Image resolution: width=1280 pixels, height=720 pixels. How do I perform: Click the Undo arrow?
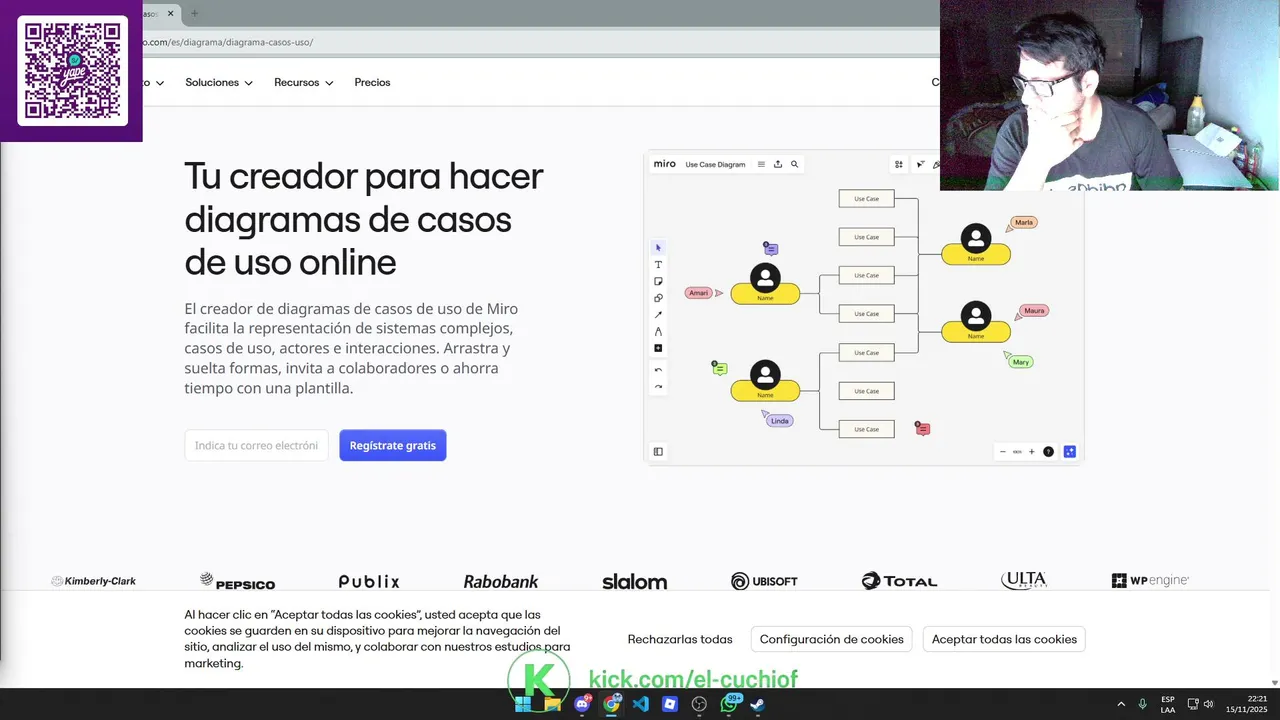[x=658, y=370]
